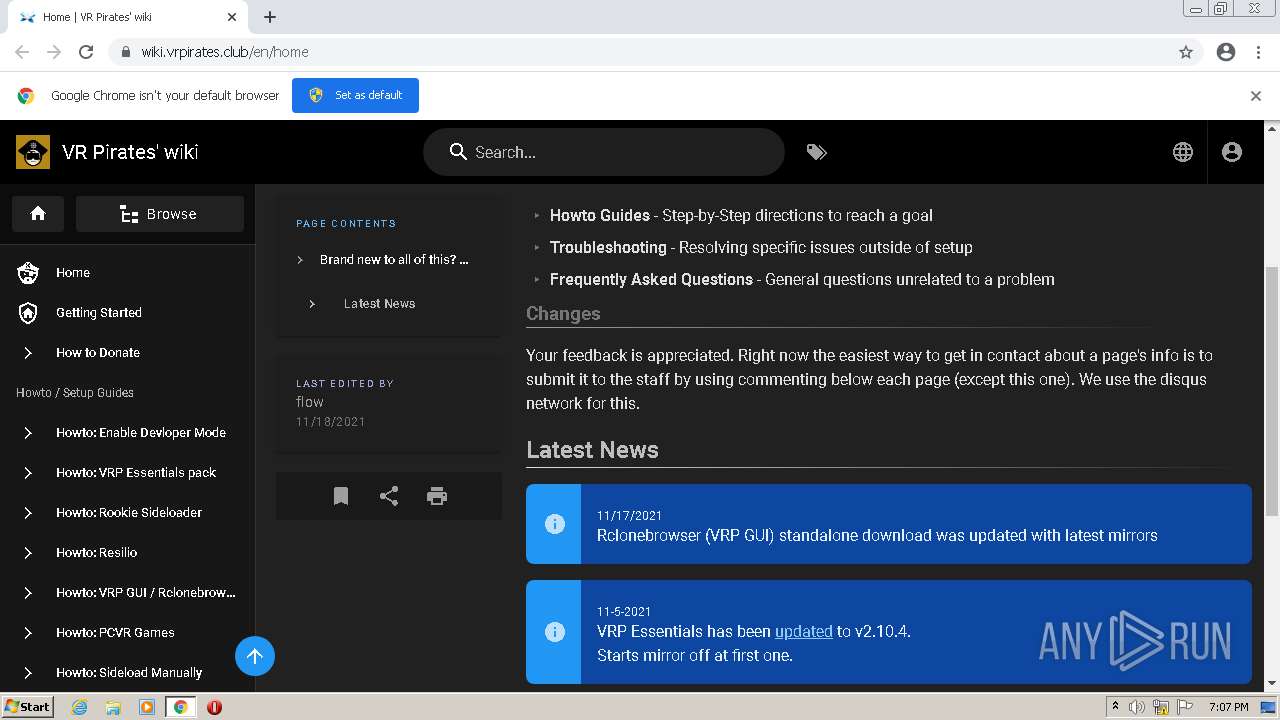Expand Howto: Rookie Sideloader entry
This screenshot has width=1280, height=720.
pos(28,512)
